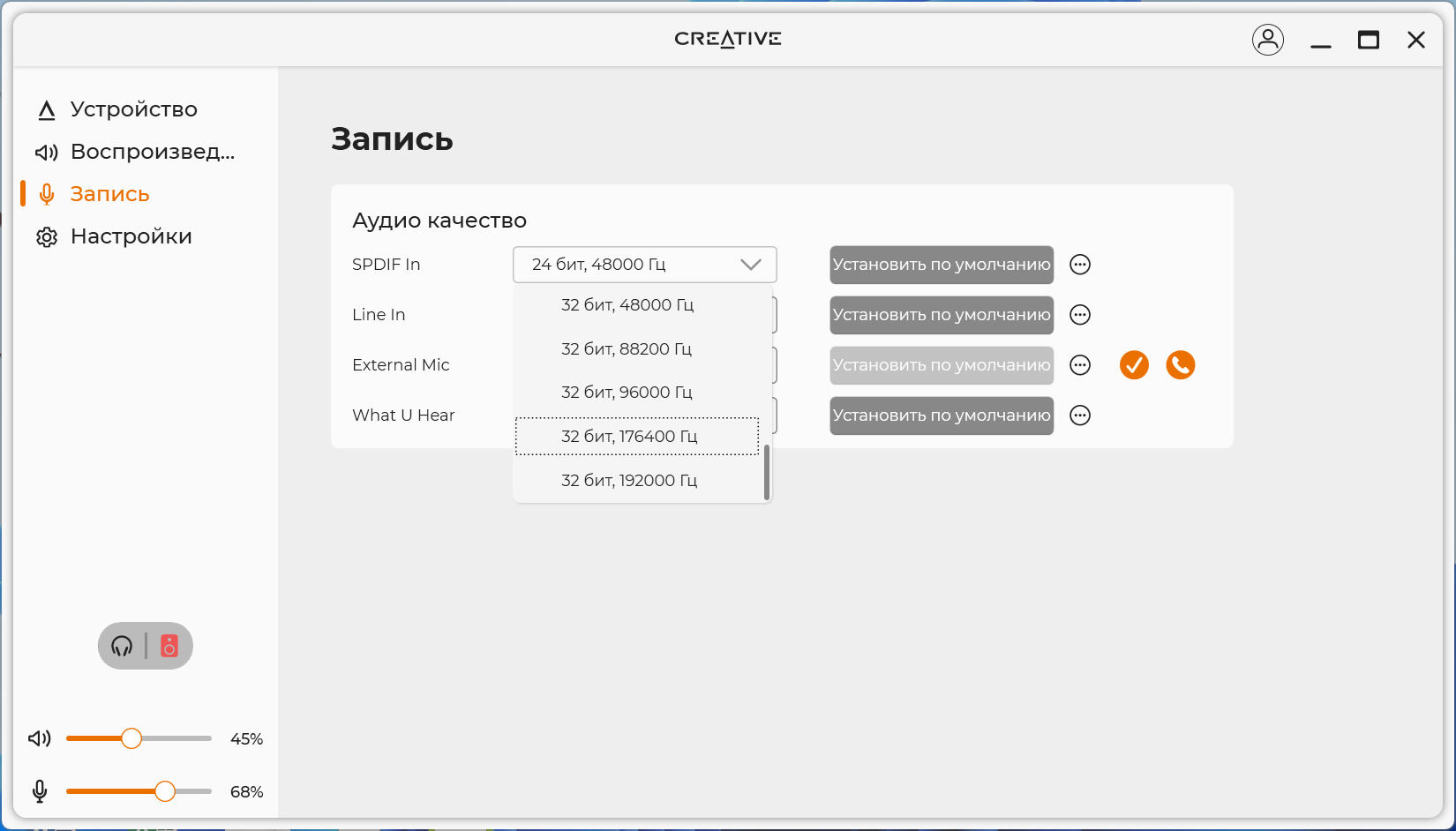Switch output to headphones icon
The image size is (1456, 831).
(122, 647)
